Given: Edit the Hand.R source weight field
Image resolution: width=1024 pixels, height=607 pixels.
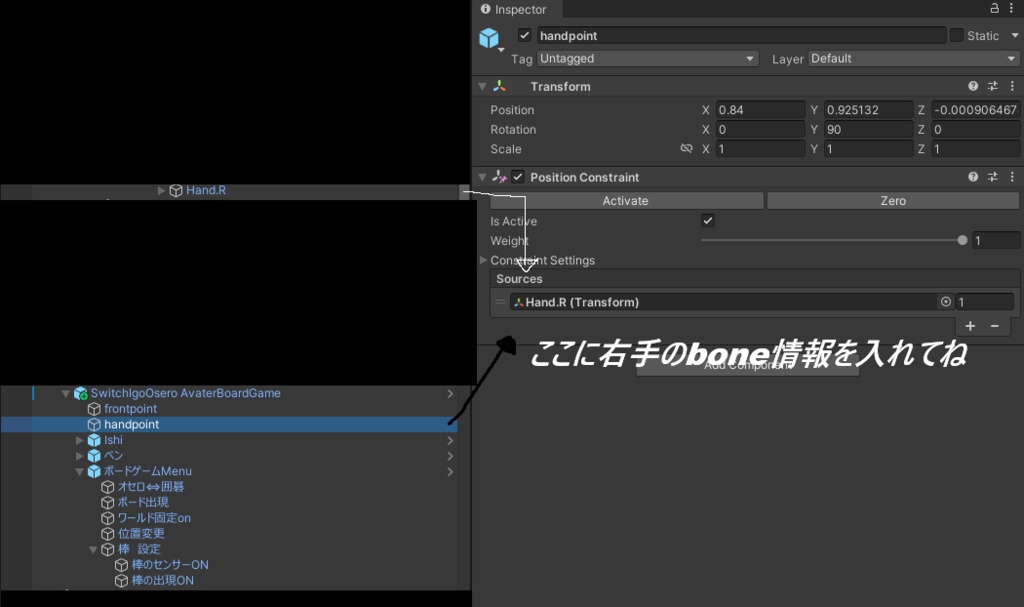Looking at the screenshot, I should [x=985, y=302].
